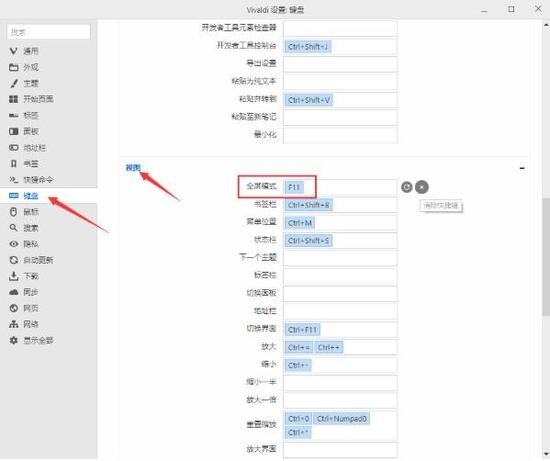Click the scrollbar down arrow
The image size is (550, 461).
click(546, 455)
